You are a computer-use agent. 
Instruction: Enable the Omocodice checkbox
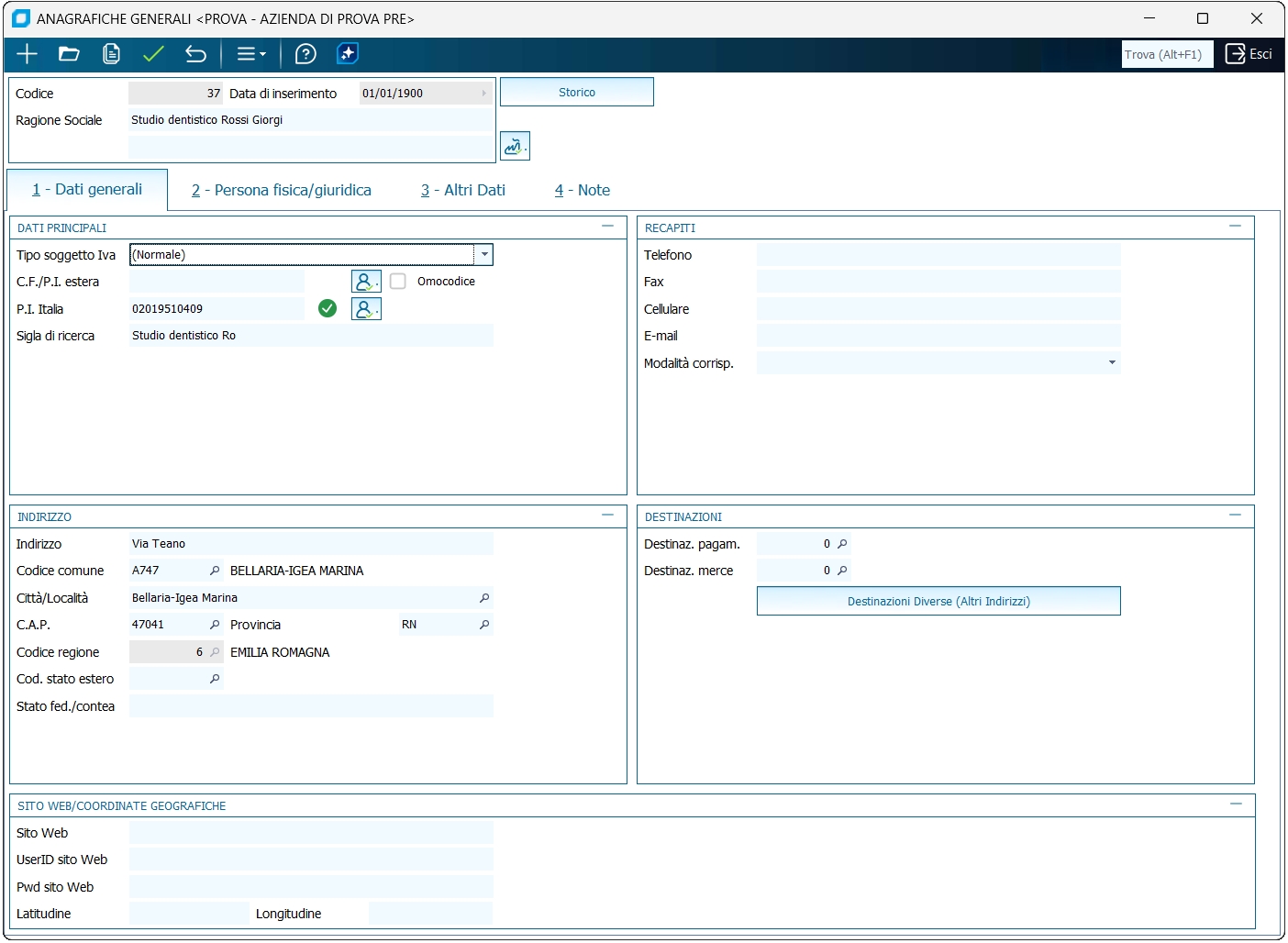point(398,282)
